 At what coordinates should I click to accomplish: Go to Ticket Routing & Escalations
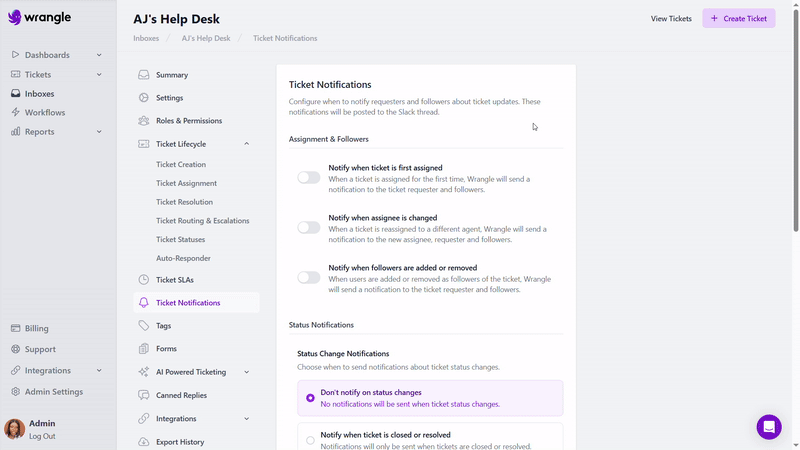pos(202,221)
